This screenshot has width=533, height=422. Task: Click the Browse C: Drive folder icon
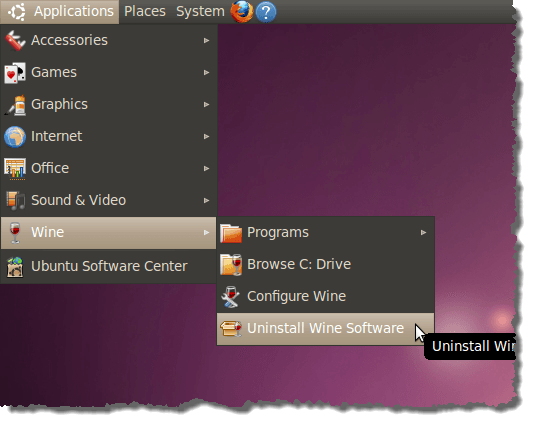click(231, 264)
